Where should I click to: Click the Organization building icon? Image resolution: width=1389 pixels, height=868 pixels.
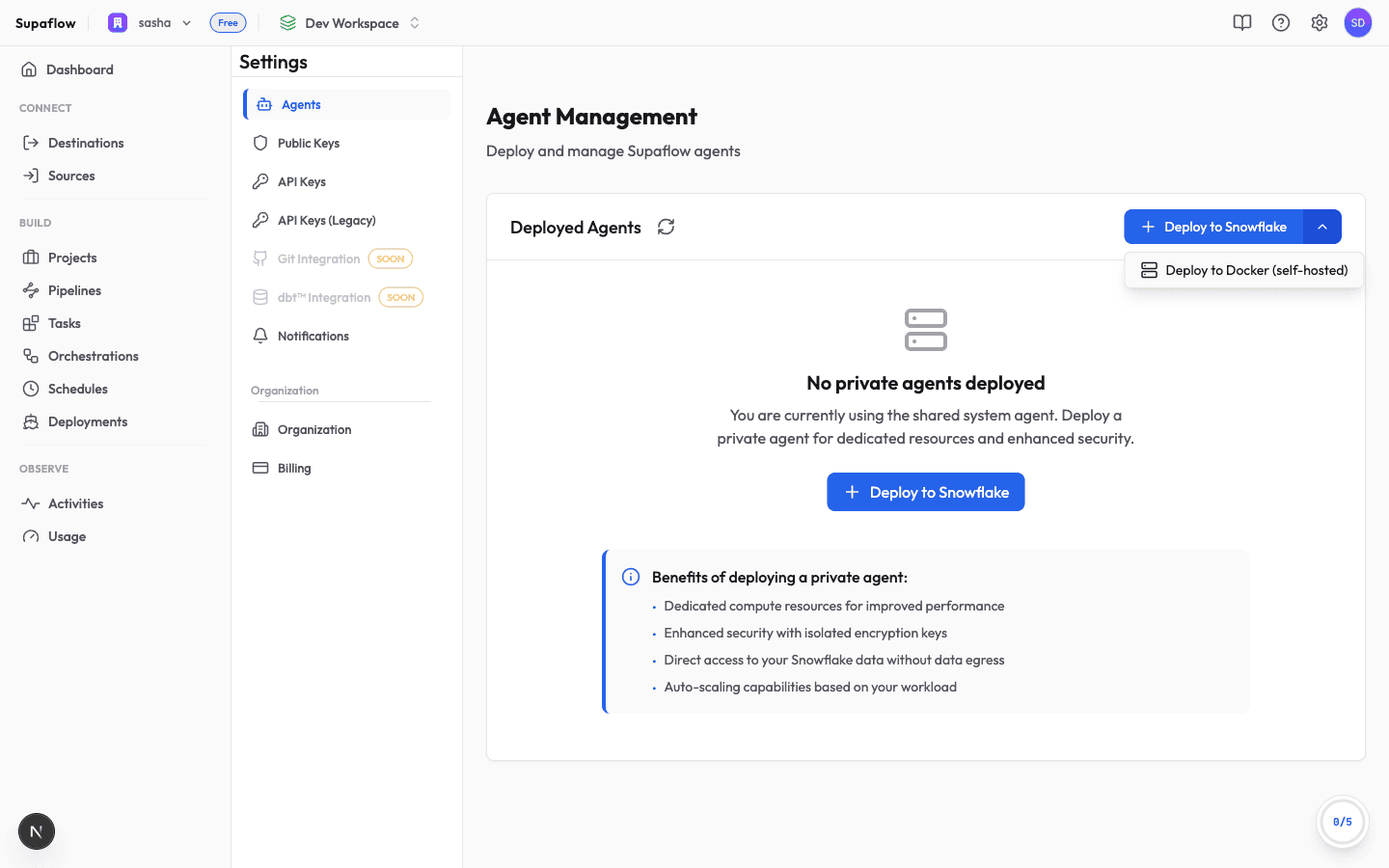point(260,429)
